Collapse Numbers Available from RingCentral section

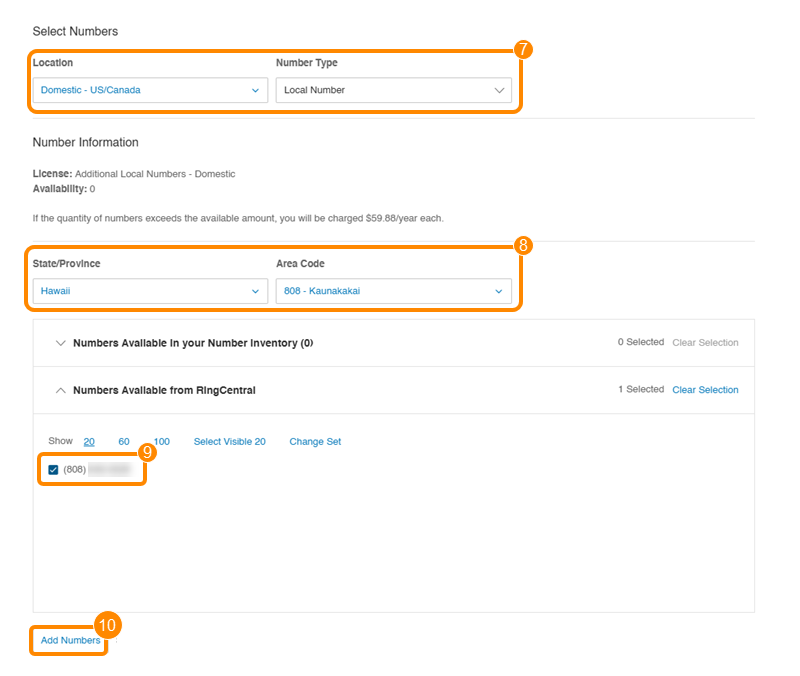point(164,390)
